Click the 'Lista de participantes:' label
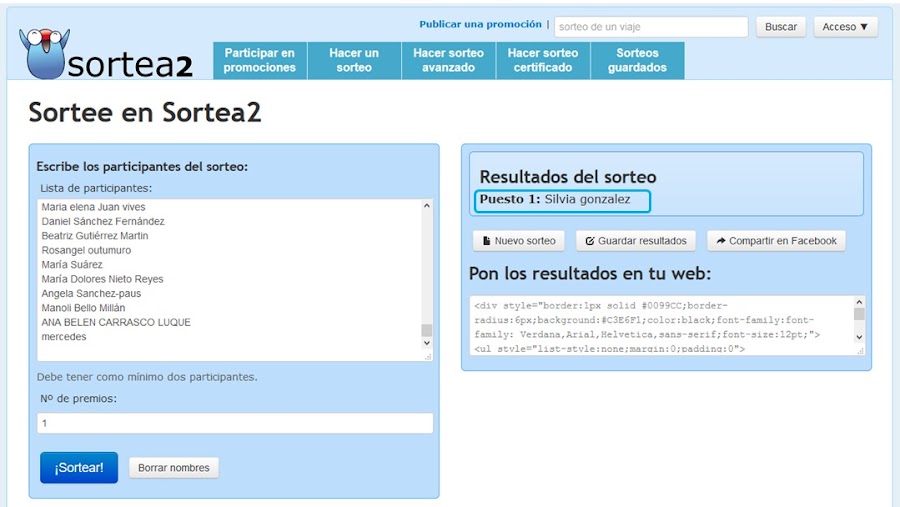900x507 pixels. pyautogui.click(x=96, y=188)
